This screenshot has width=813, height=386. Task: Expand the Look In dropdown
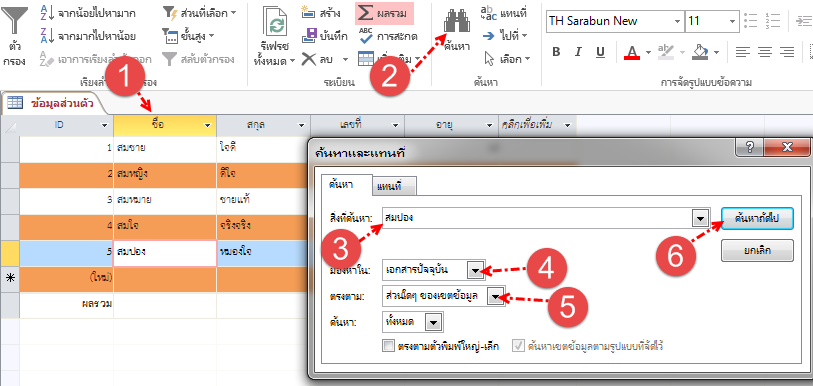pos(475,270)
